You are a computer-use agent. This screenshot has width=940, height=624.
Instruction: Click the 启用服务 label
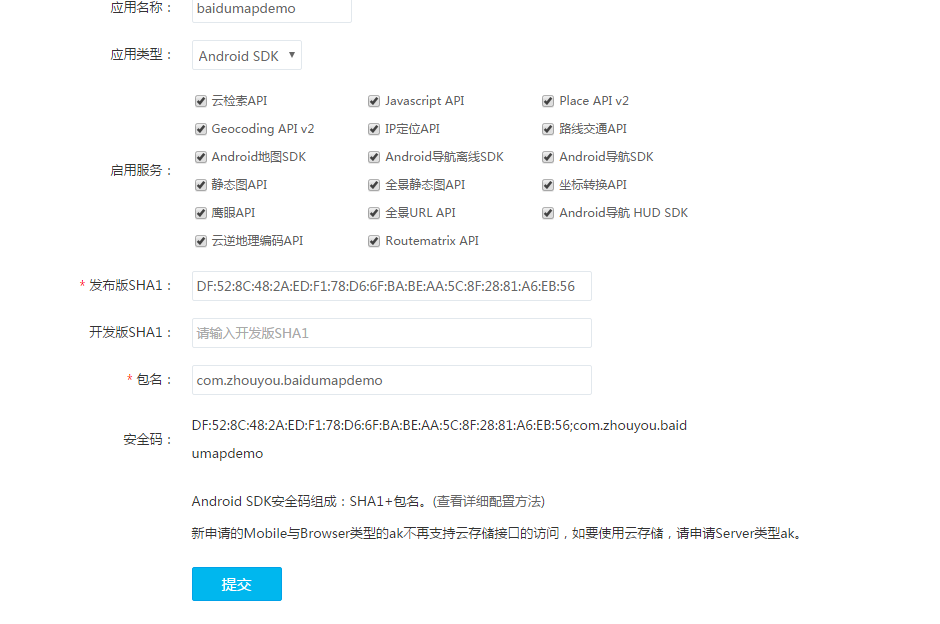[141, 171]
